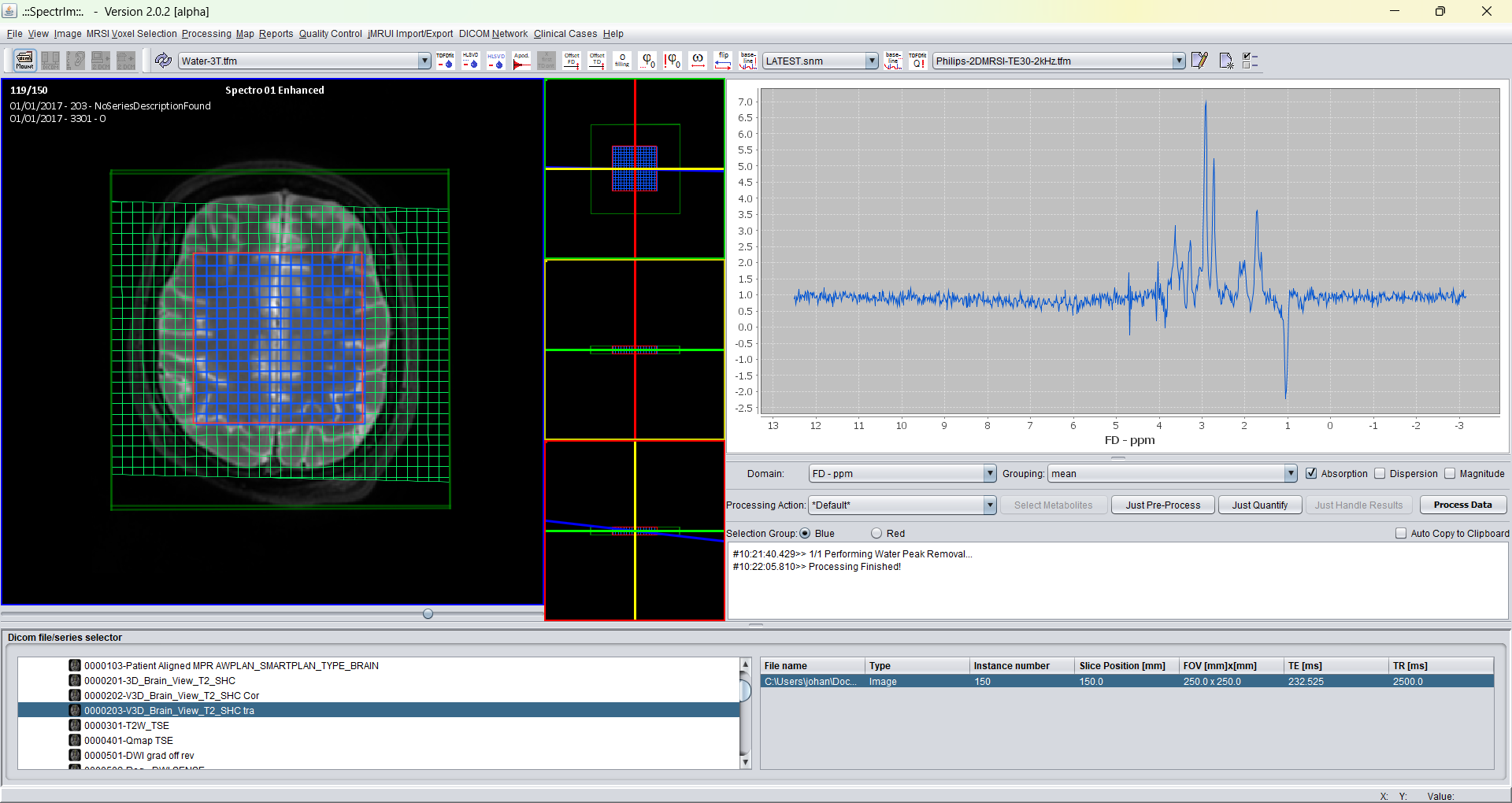Click the grayed DICOM icon

tap(50, 61)
